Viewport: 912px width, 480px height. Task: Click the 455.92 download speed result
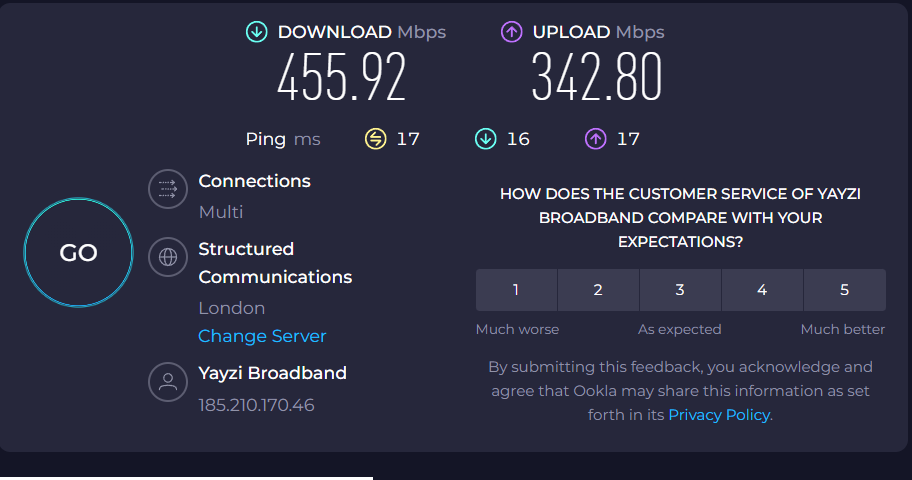341,77
